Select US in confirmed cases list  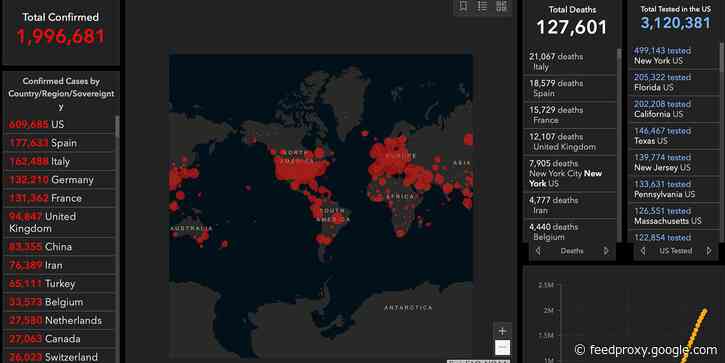60,124
